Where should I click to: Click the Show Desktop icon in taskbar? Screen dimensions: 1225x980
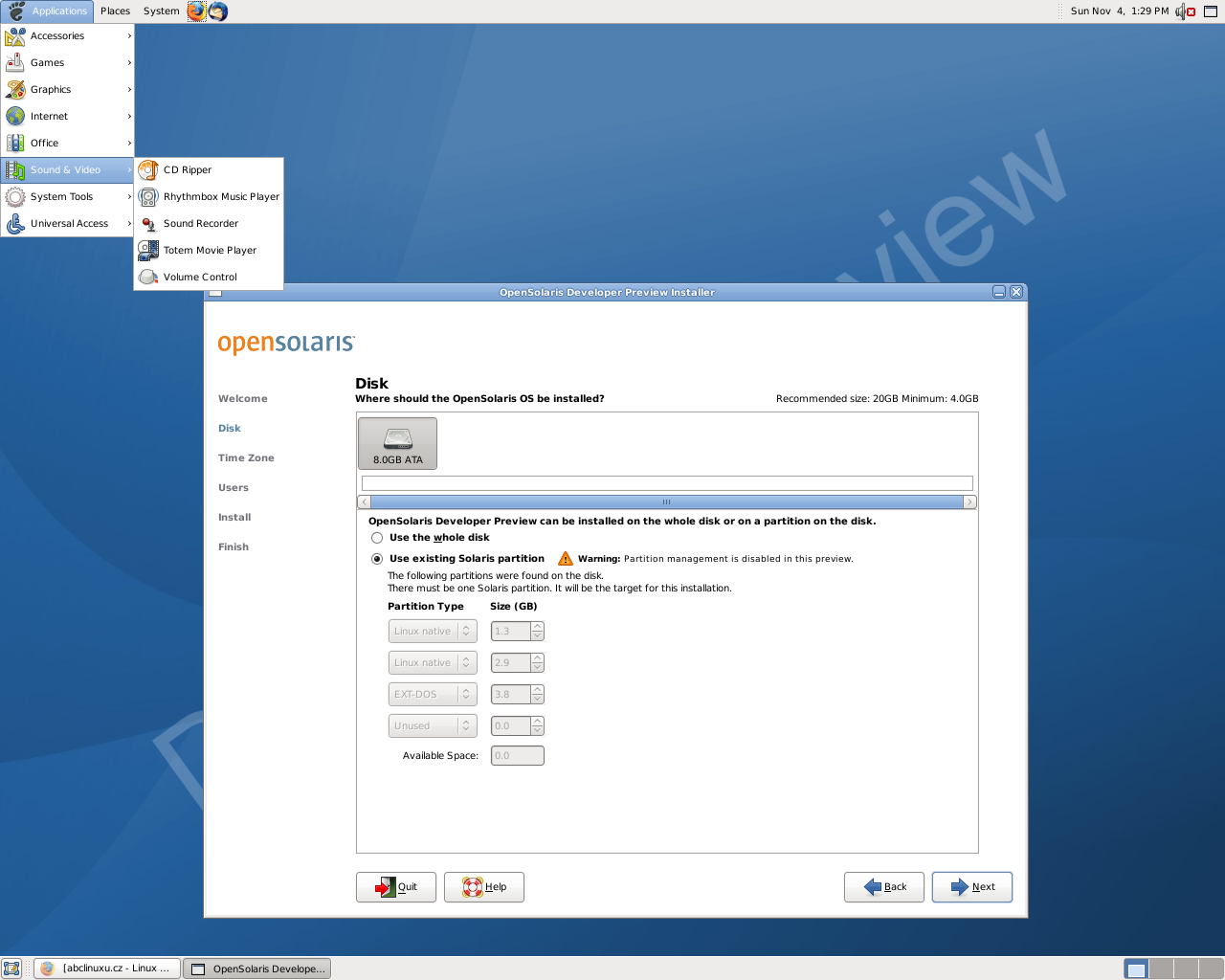11,969
